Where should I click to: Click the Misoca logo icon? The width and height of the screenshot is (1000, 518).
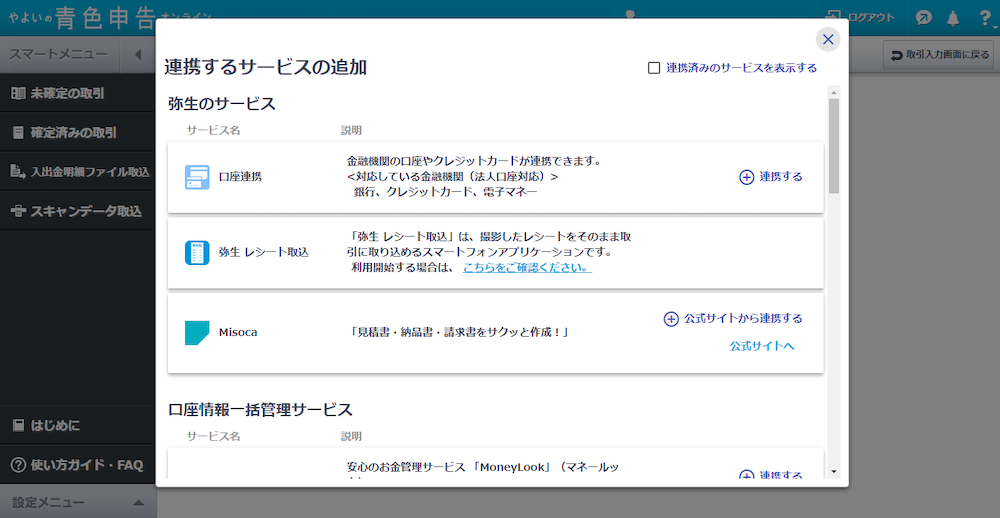(x=197, y=333)
